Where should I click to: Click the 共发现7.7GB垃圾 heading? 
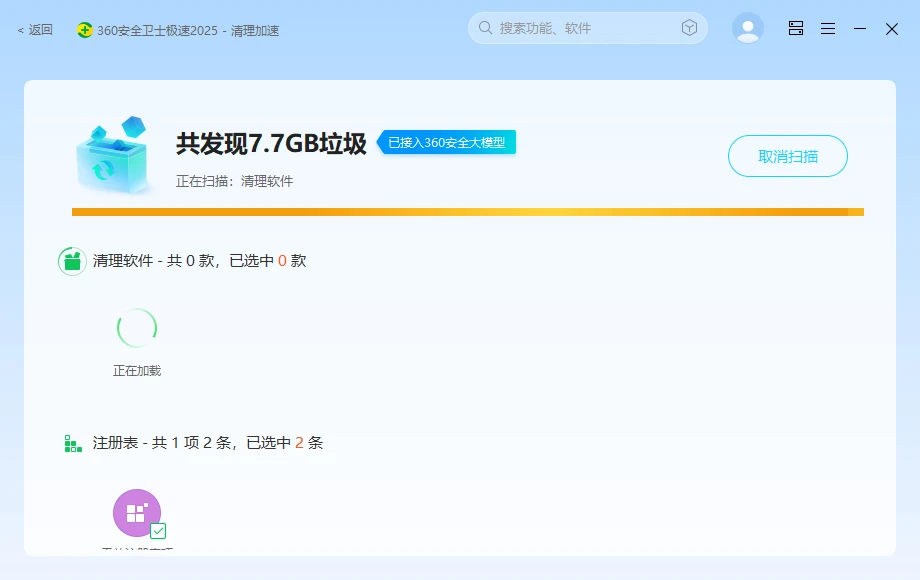[271, 144]
